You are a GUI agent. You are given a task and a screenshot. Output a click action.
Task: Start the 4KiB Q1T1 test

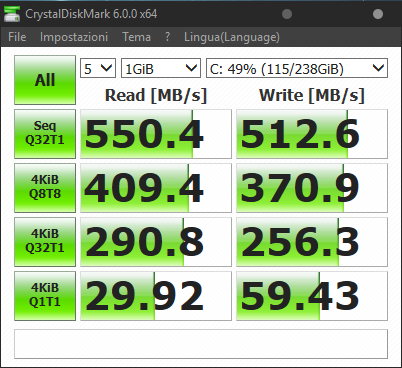pyautogui.click(x=45, y=296)
